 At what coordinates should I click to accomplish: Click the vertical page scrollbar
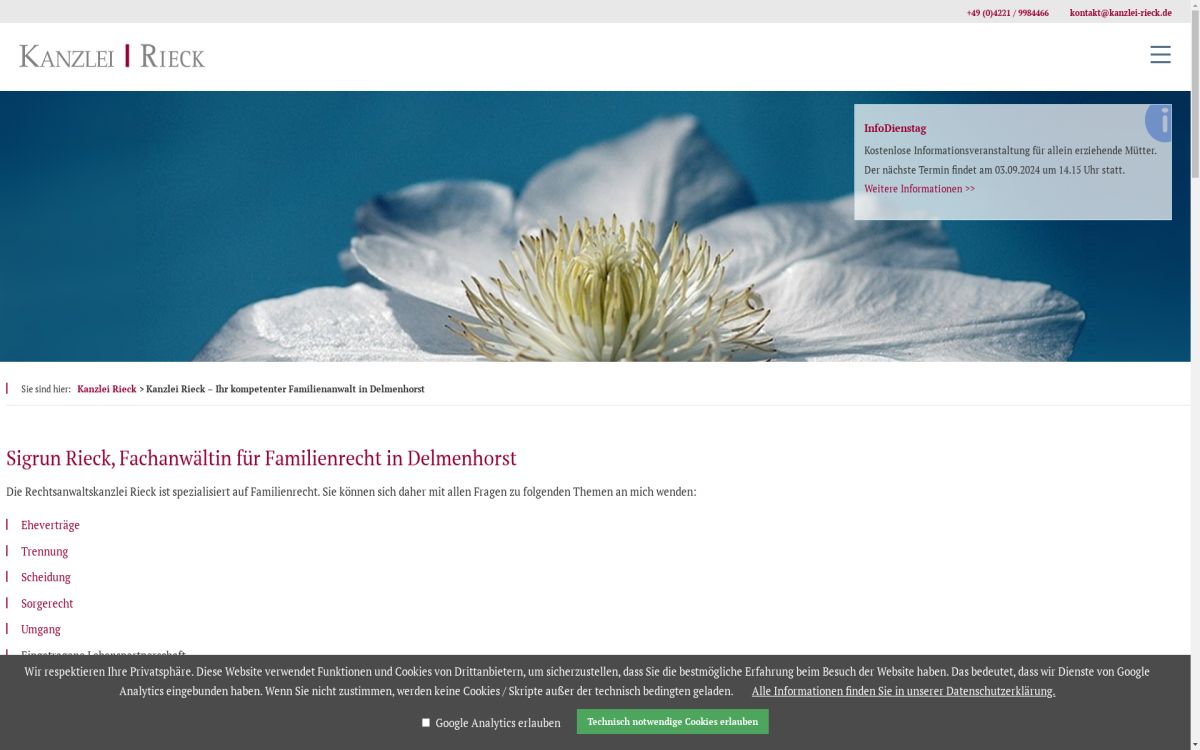[1195, 300]
